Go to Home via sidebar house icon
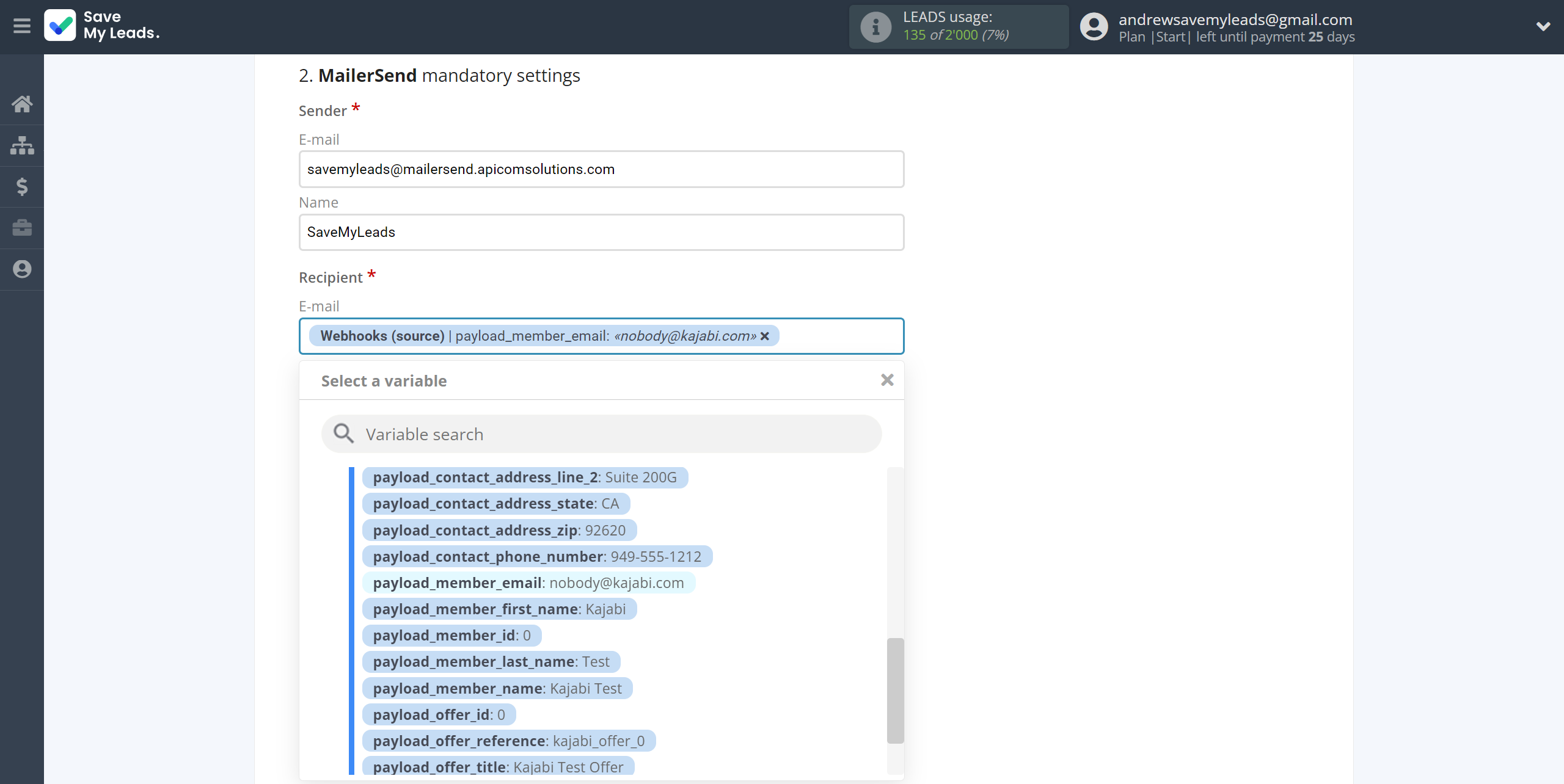This screenshot has height=784, width=1564. point(22,104)
